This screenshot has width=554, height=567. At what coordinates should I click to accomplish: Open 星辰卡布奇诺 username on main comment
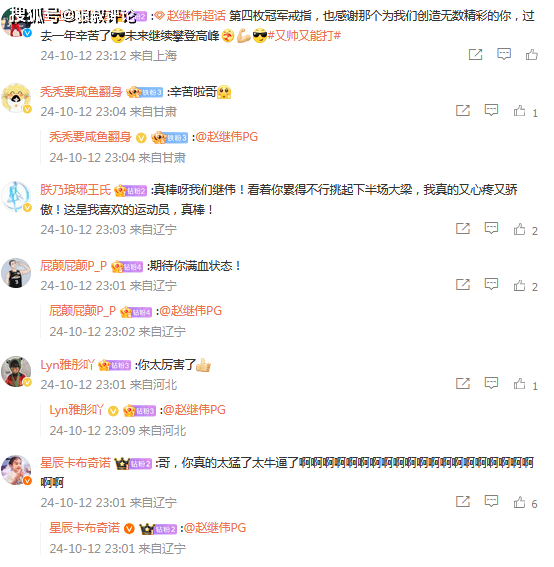click(75, 462)
